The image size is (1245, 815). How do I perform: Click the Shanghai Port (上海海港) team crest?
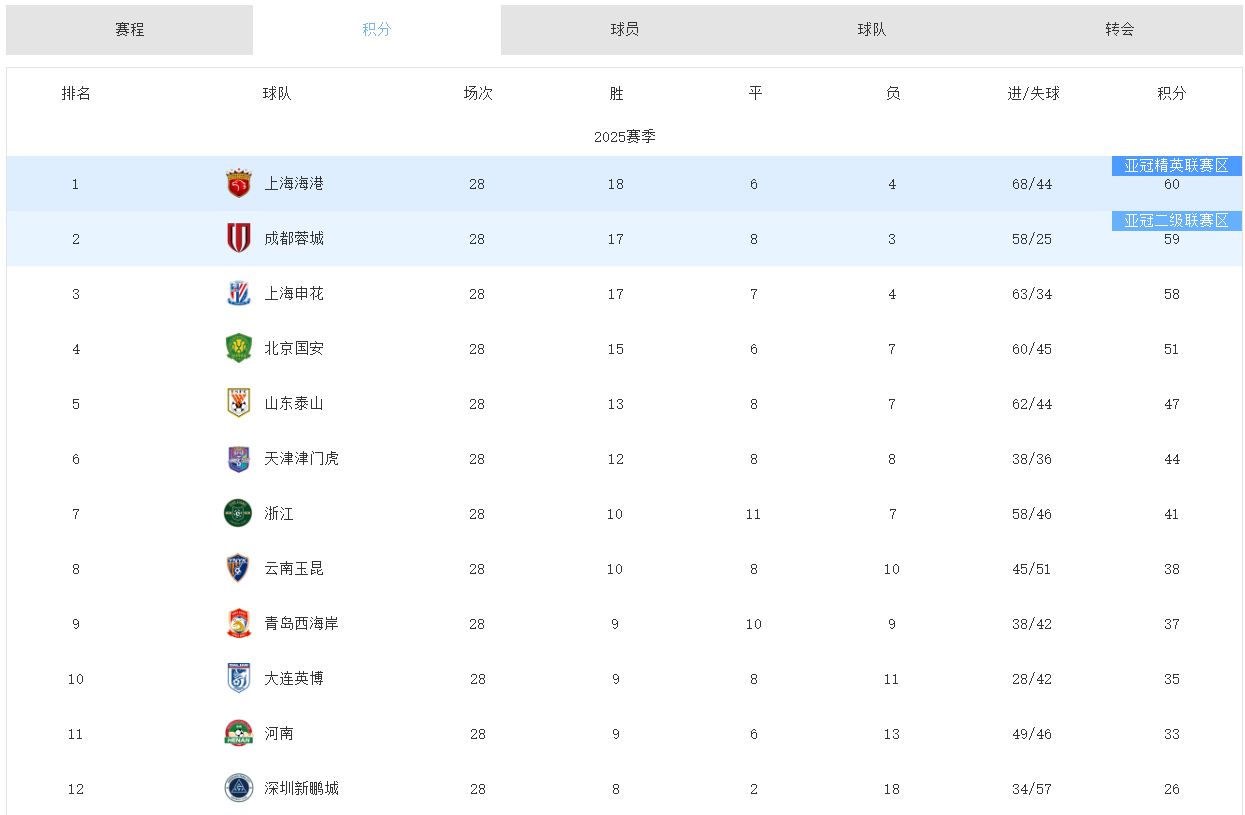238,184
